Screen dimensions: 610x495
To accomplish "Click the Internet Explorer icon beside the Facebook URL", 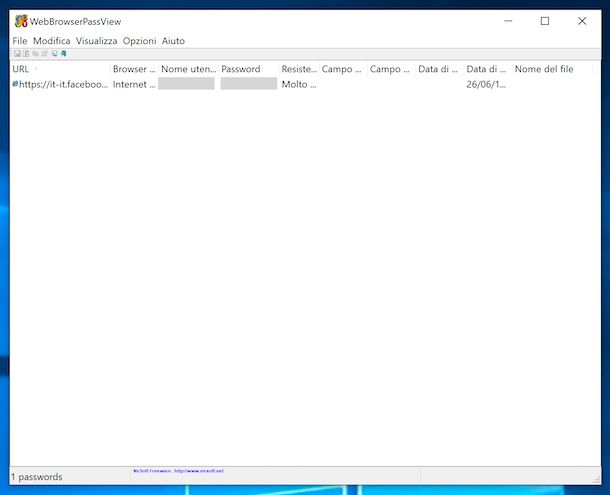I will click(x=15, y=84).
